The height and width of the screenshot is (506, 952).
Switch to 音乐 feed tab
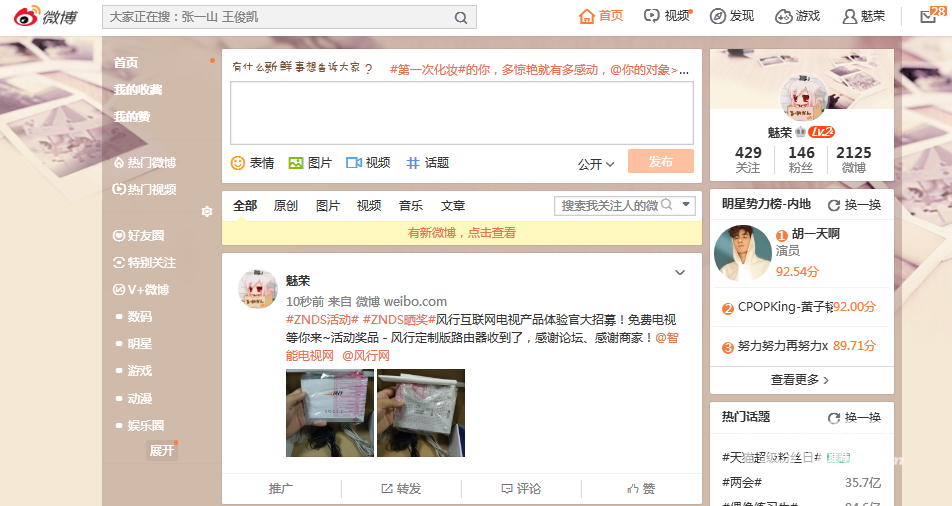point(410,205)
